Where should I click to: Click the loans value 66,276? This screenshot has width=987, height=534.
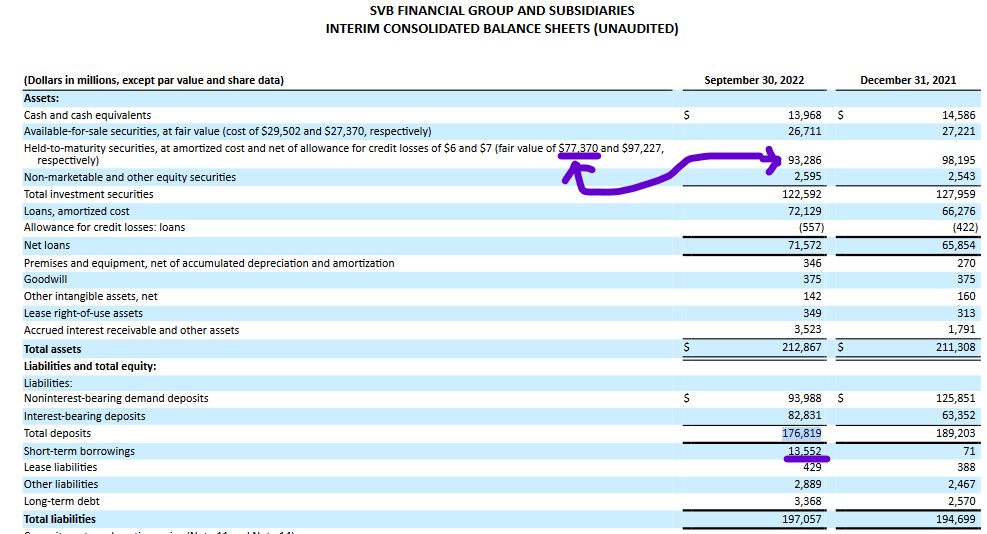(959, 211)
